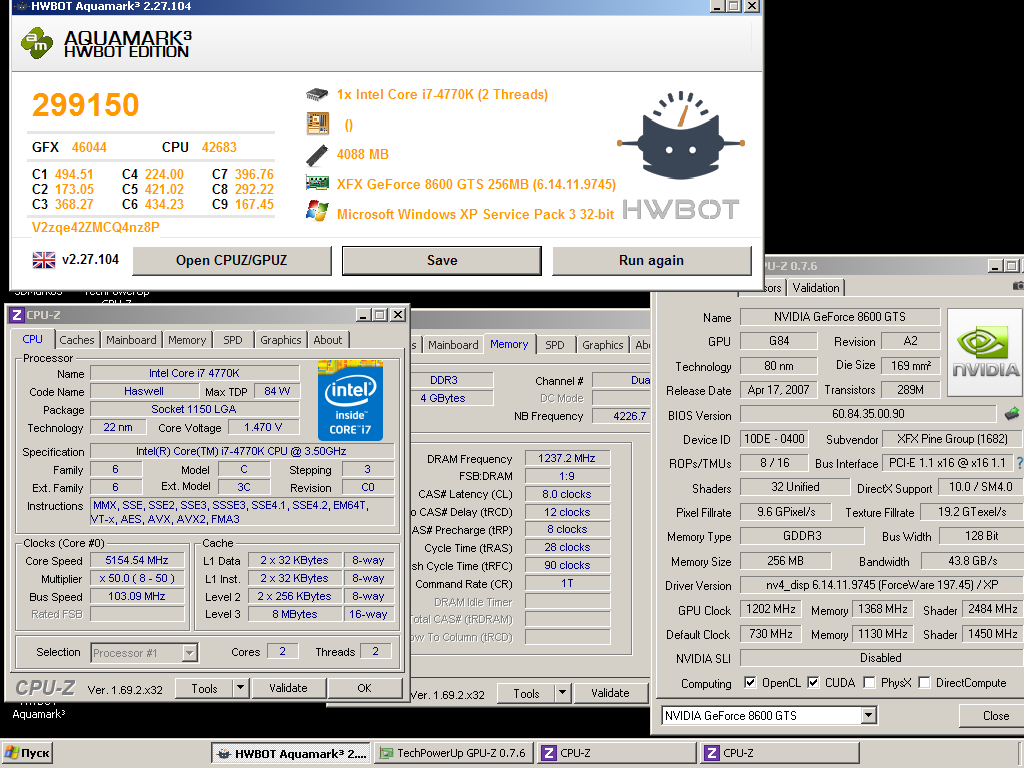This screenshot has height=768, width=1024.
Task: Click the BIOS save chip icon in GPU-Z
Action: point(1012,413)
